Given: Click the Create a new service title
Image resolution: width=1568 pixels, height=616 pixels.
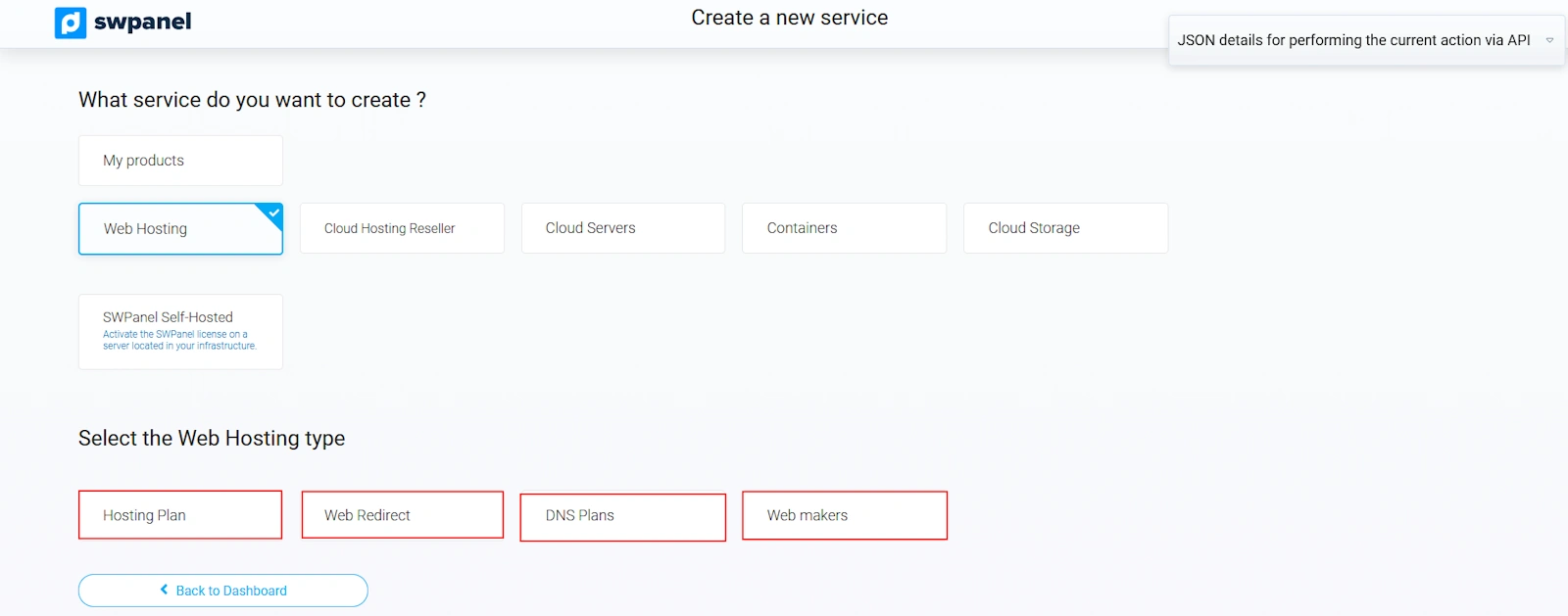Looking at the screenshot, I should click(789, 18).
